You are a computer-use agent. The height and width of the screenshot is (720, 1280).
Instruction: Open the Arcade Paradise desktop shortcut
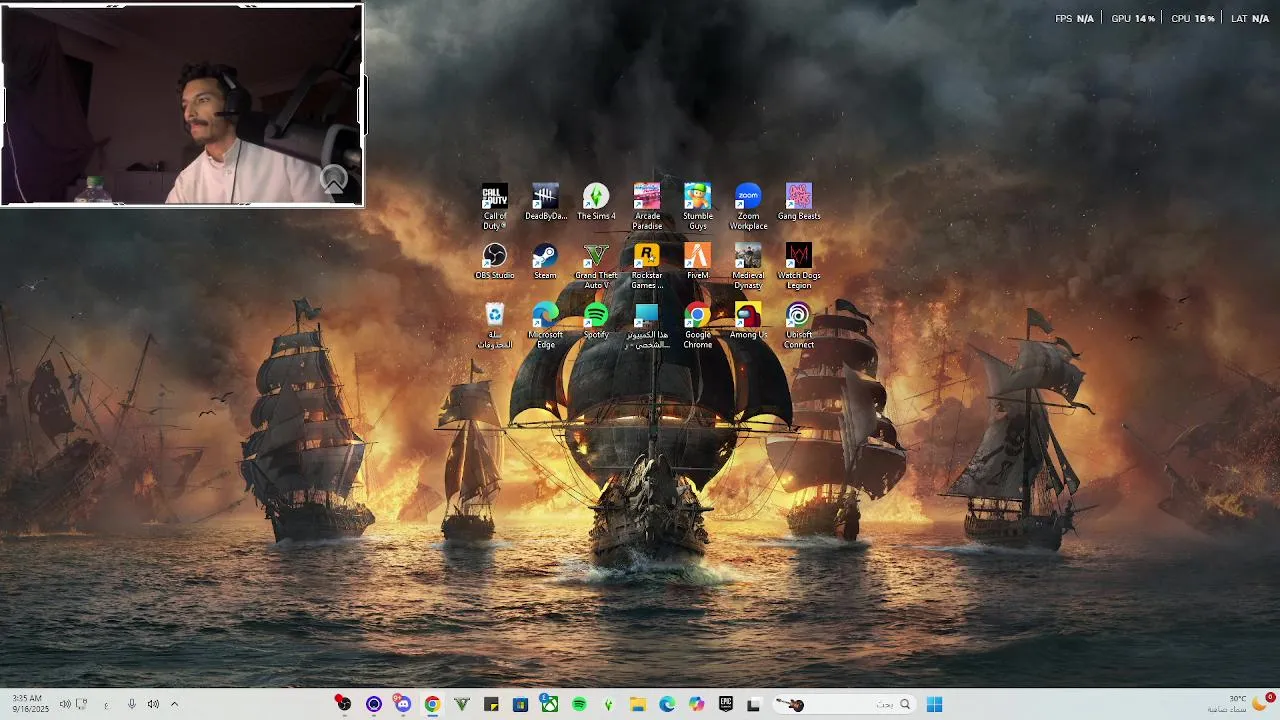coord(647,206)
